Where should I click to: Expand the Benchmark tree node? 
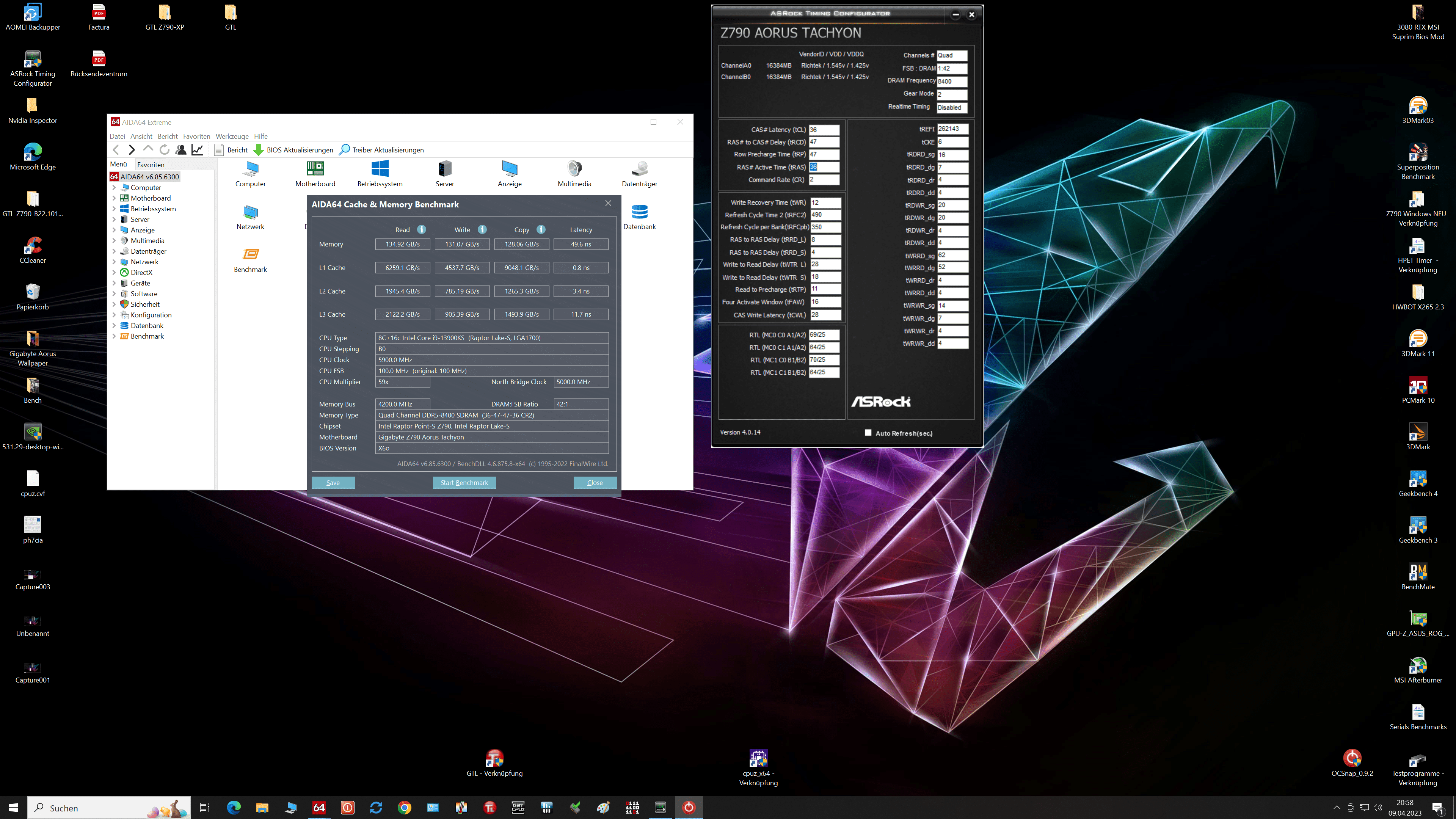114,336
